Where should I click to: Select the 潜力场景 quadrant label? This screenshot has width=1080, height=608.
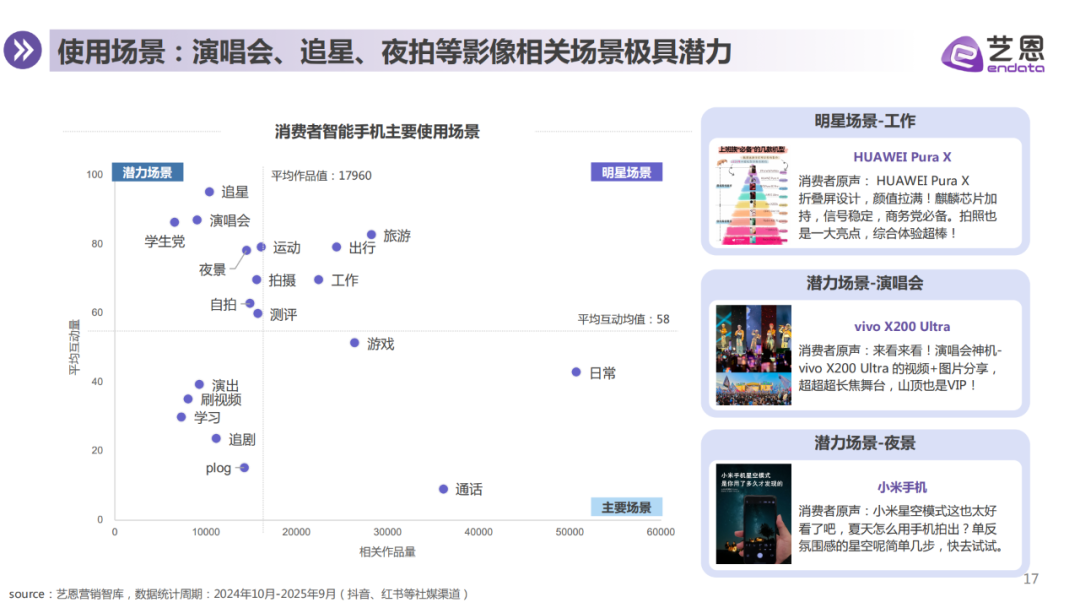pos(147,172)
